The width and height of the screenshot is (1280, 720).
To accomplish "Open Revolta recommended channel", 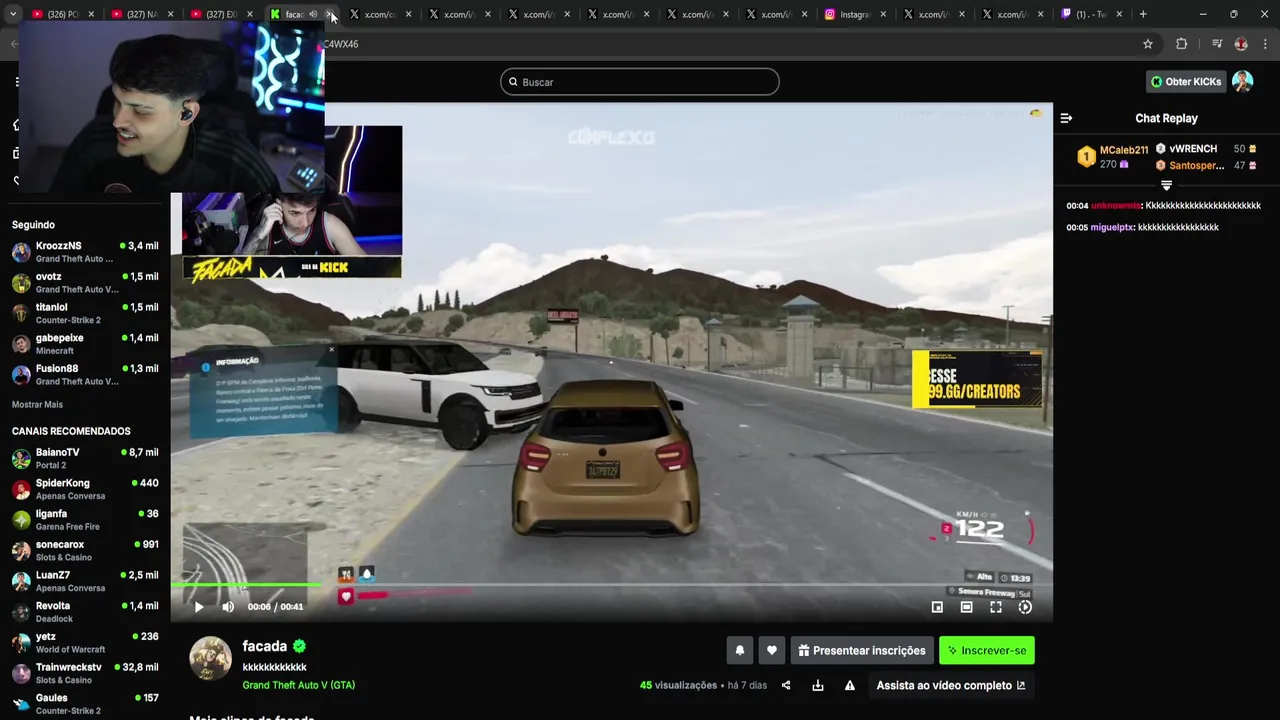I will tap(85, 612).
